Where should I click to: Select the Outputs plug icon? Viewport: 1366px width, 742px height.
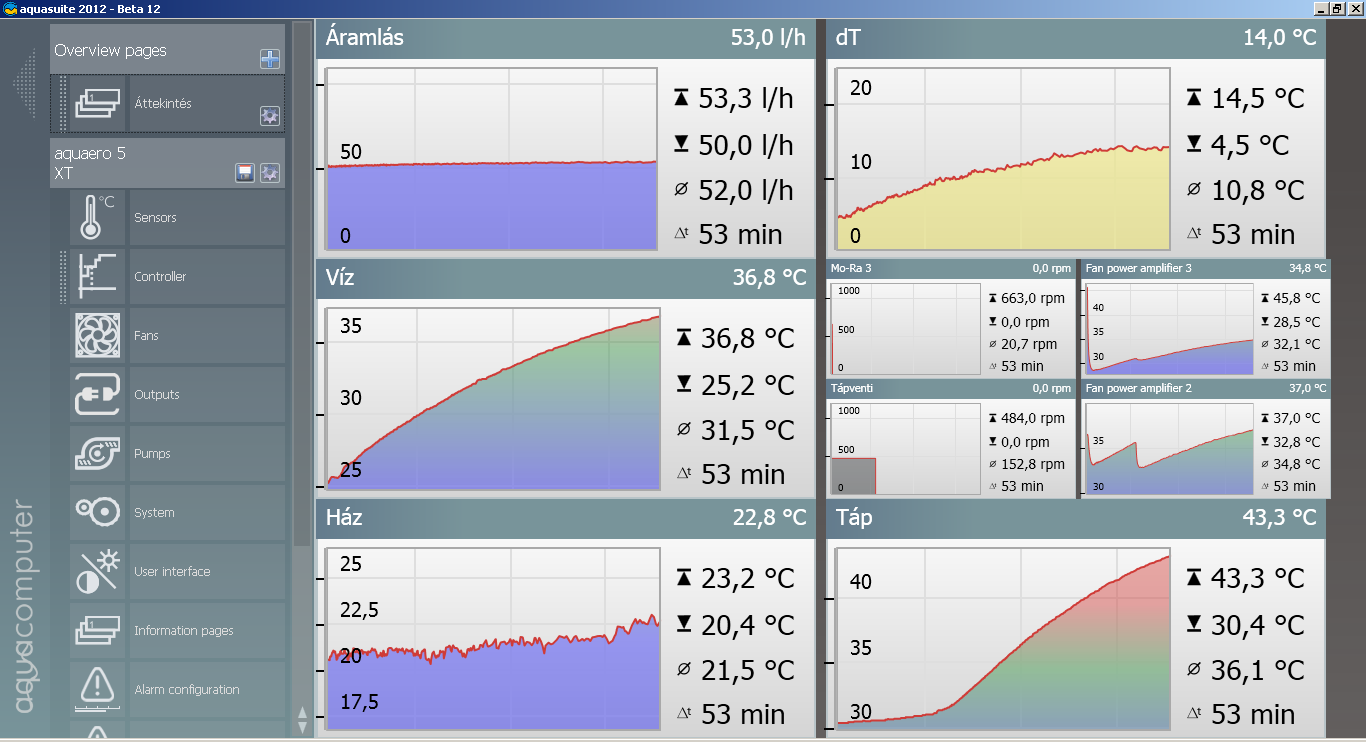[x=99, y=395]
